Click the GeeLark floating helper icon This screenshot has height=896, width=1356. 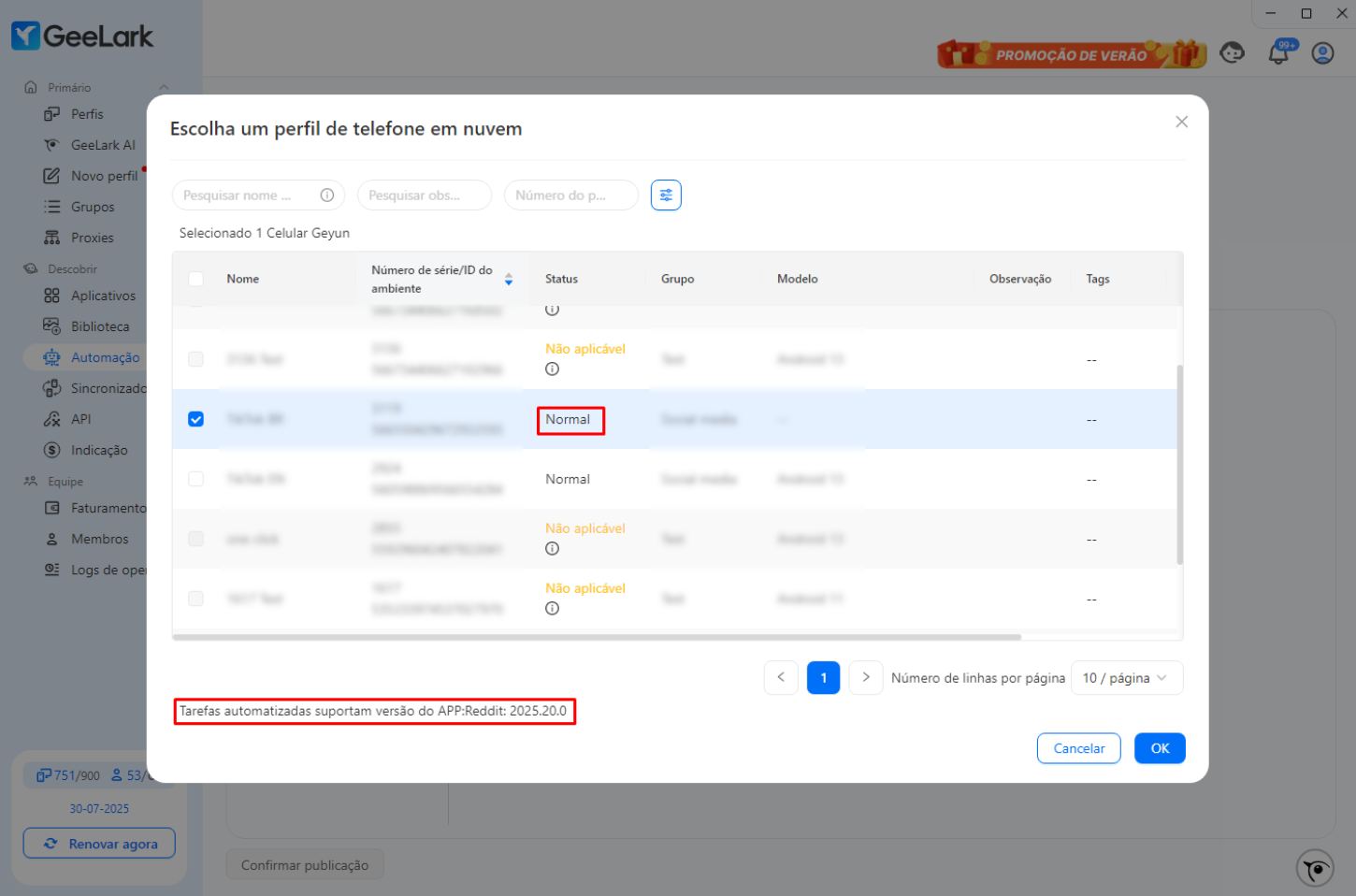[1315, 868]
